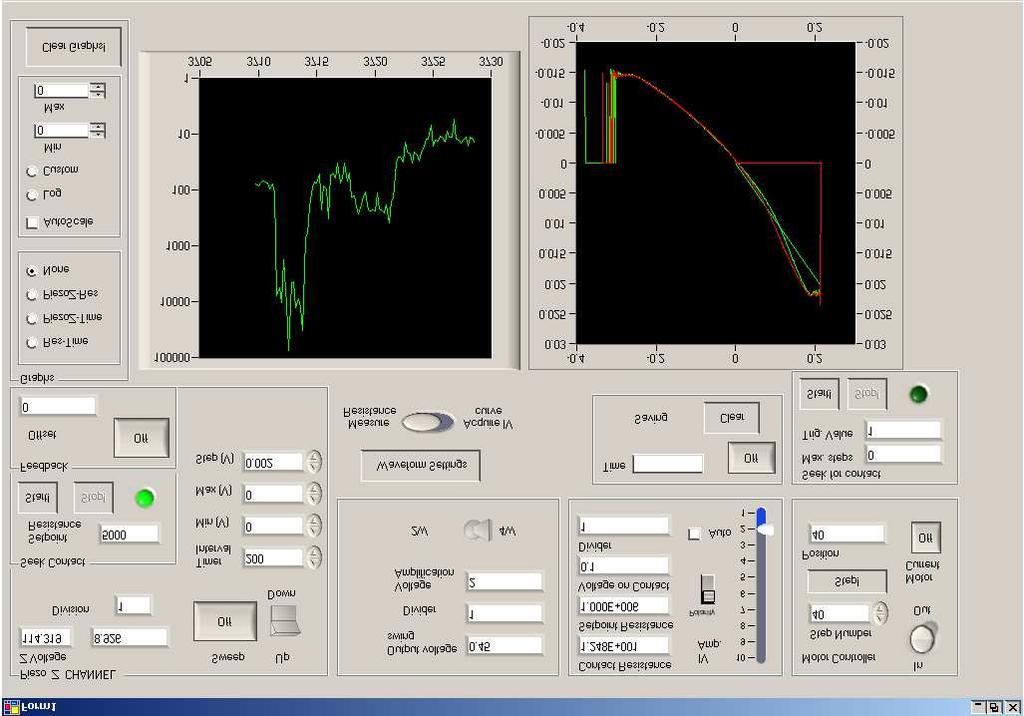The width and height of the screenshot is (1024, 716).
Task: Click the Division input field
Action: coord(133,606)
